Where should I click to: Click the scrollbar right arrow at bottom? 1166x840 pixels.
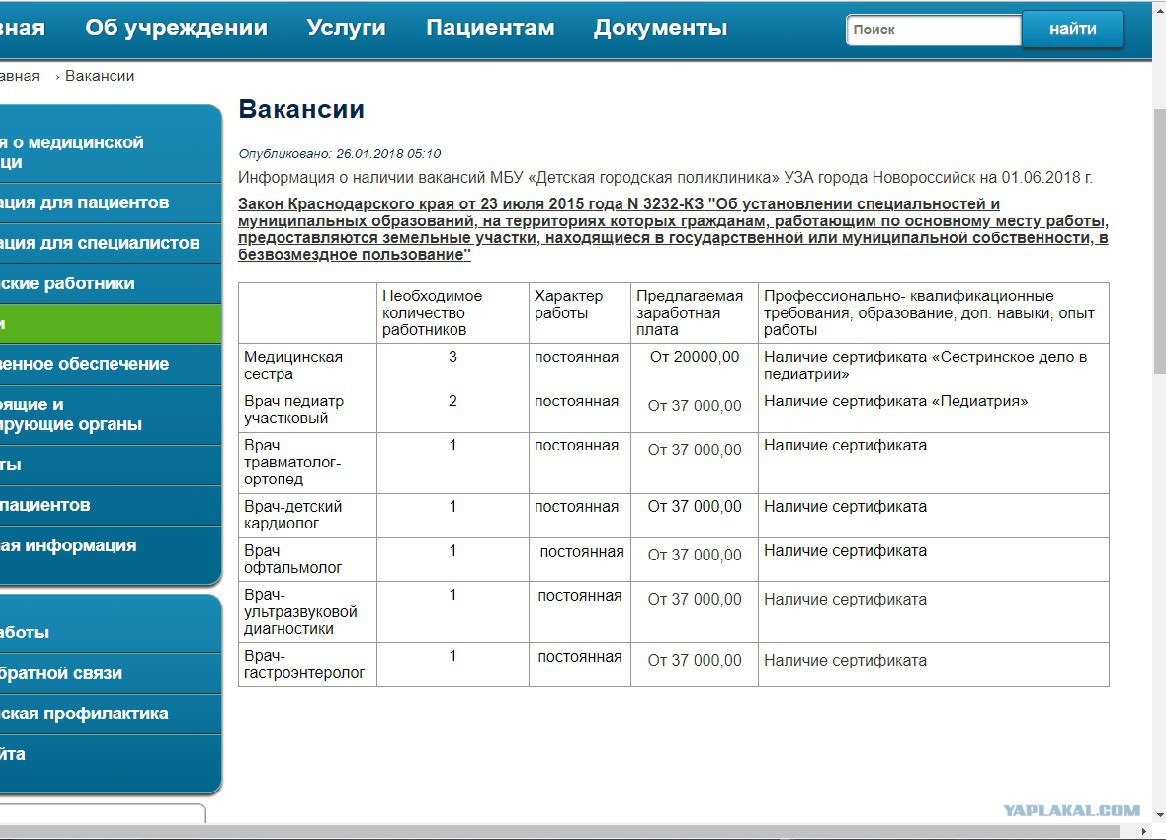click(x=1143, y=831)
